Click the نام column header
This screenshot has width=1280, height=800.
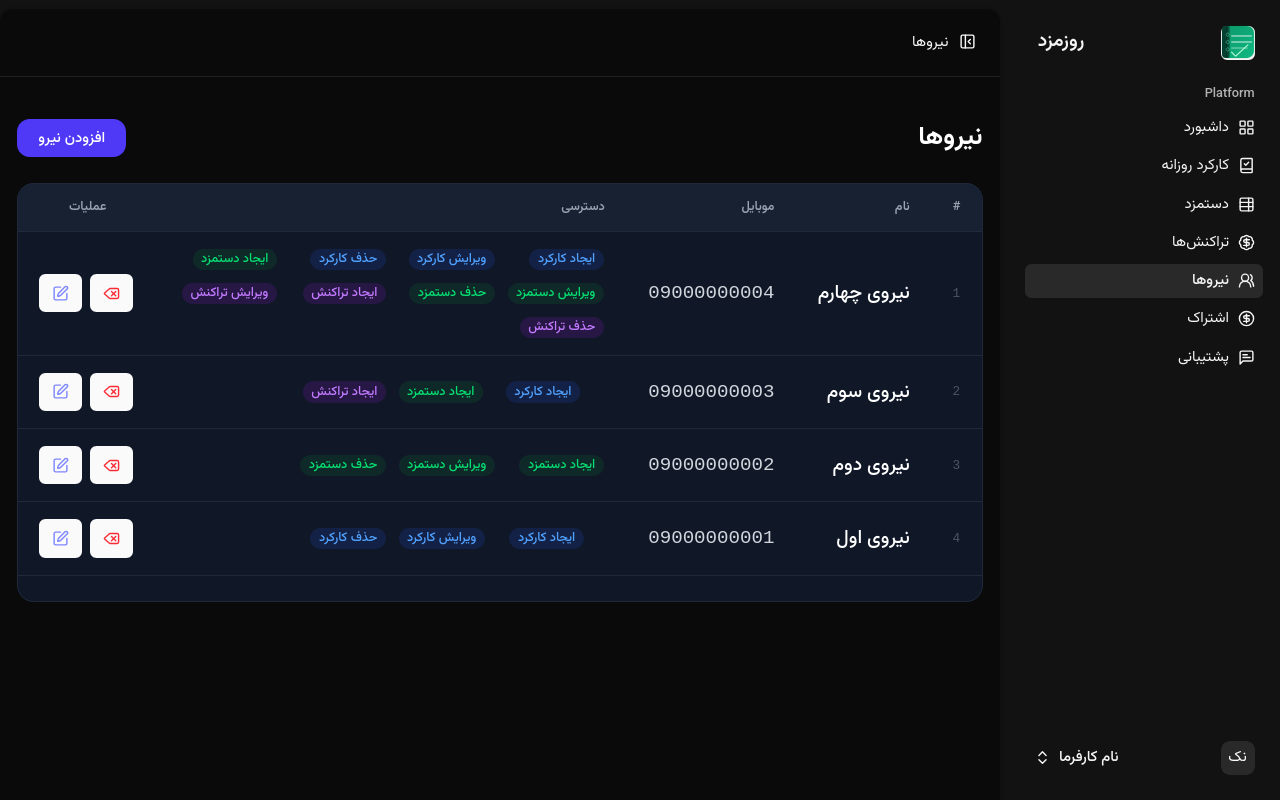(x=902, y=206)
